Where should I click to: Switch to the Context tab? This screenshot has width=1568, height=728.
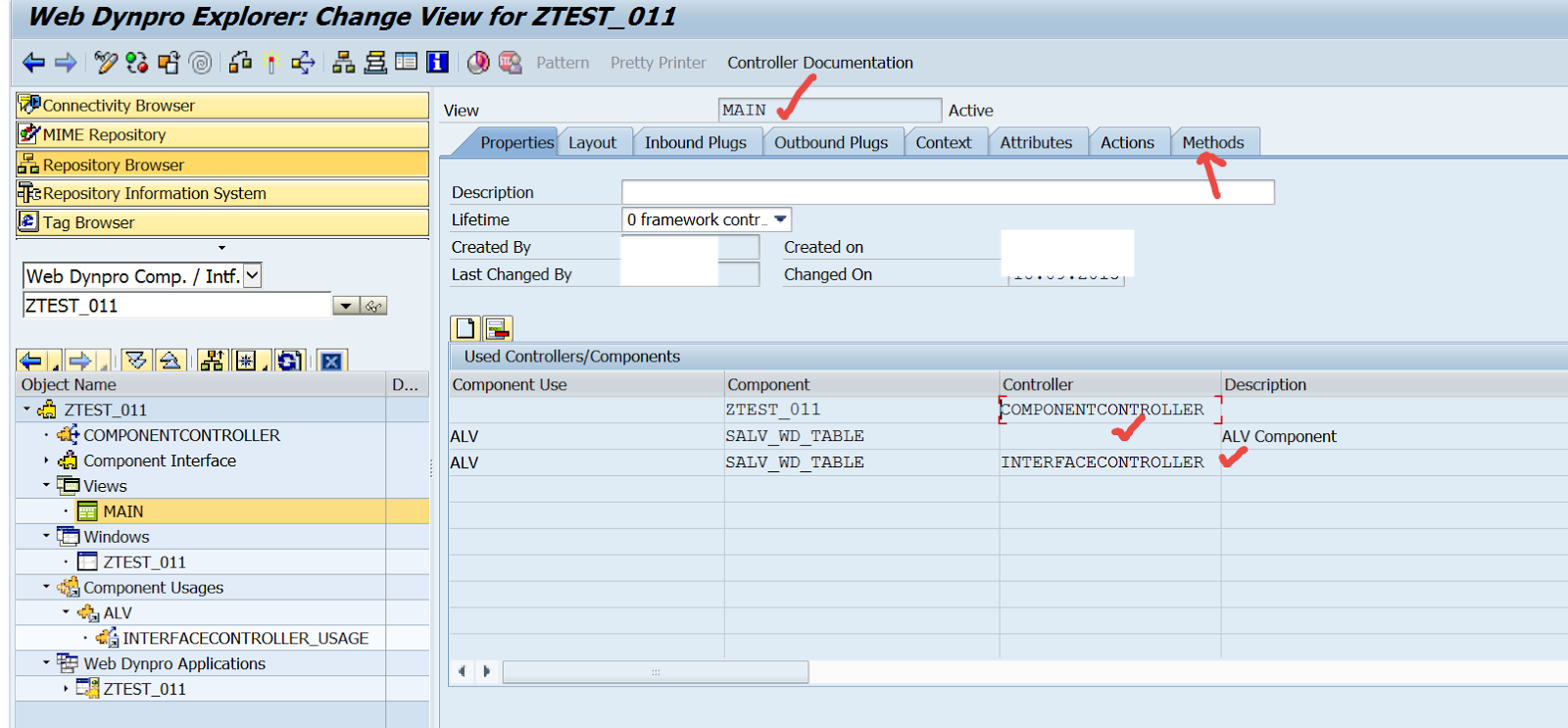(944, 143)
